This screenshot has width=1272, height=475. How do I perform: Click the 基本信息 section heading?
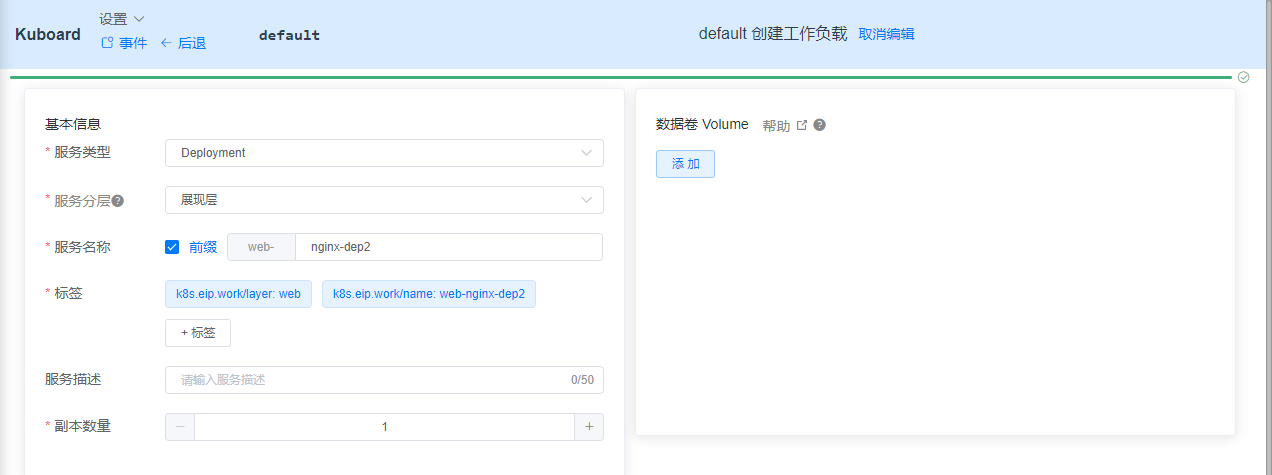coord(73,125)
